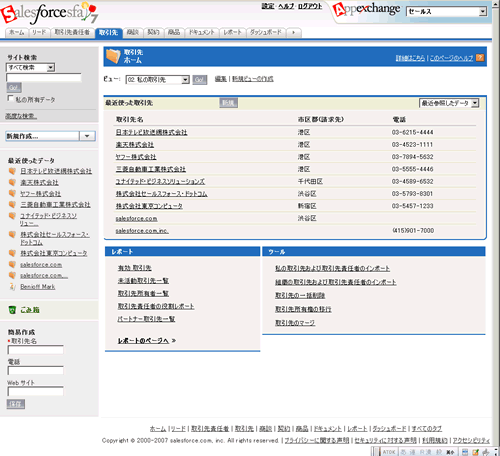The image size is (500, 456).
Task: Click account icon beside 株式会社セールスフォース・ドットコム in sidebar
Action: (12, 235)
